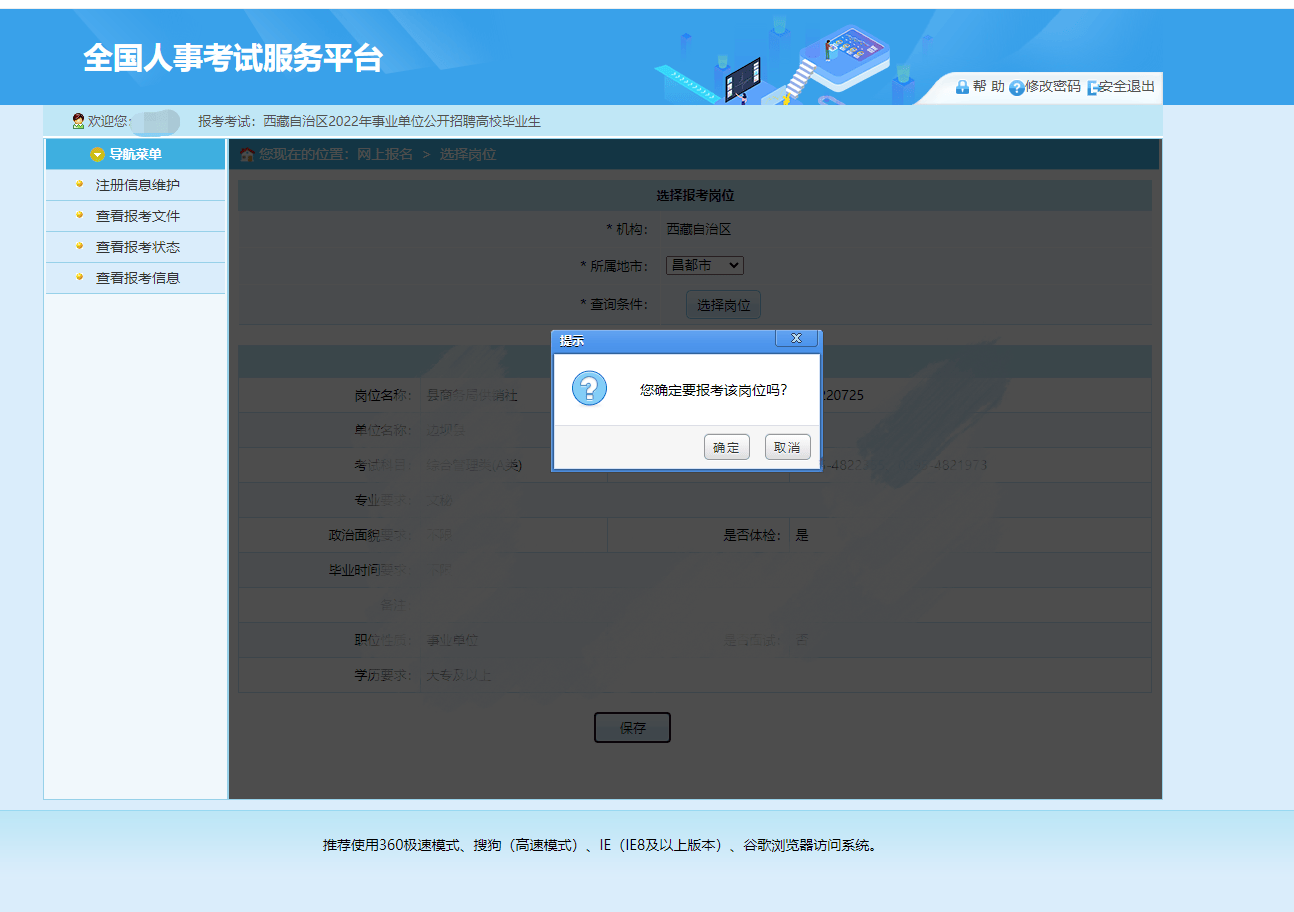This screenshot has width=1294, height=912.
Task: Open the 所属地市 dropdown showing 昌都市
Action: click(705, 265)
